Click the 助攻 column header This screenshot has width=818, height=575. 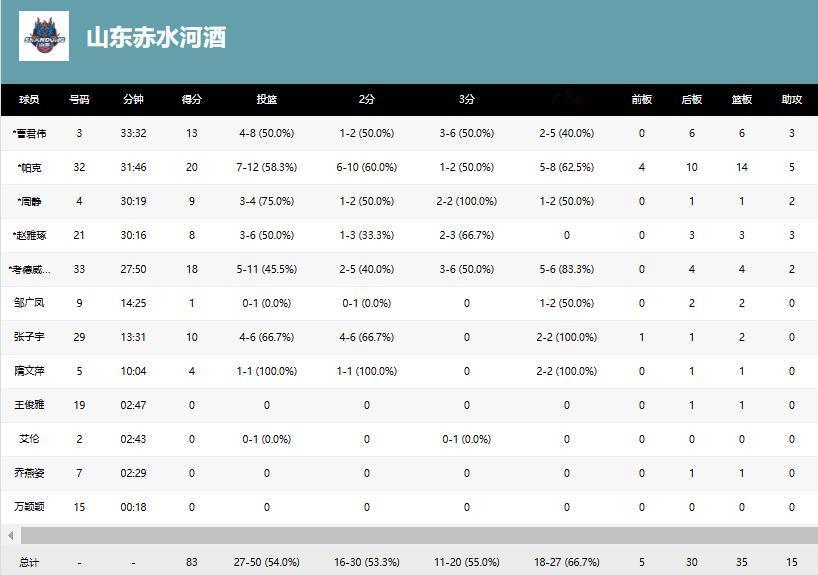tap(792, 99)
